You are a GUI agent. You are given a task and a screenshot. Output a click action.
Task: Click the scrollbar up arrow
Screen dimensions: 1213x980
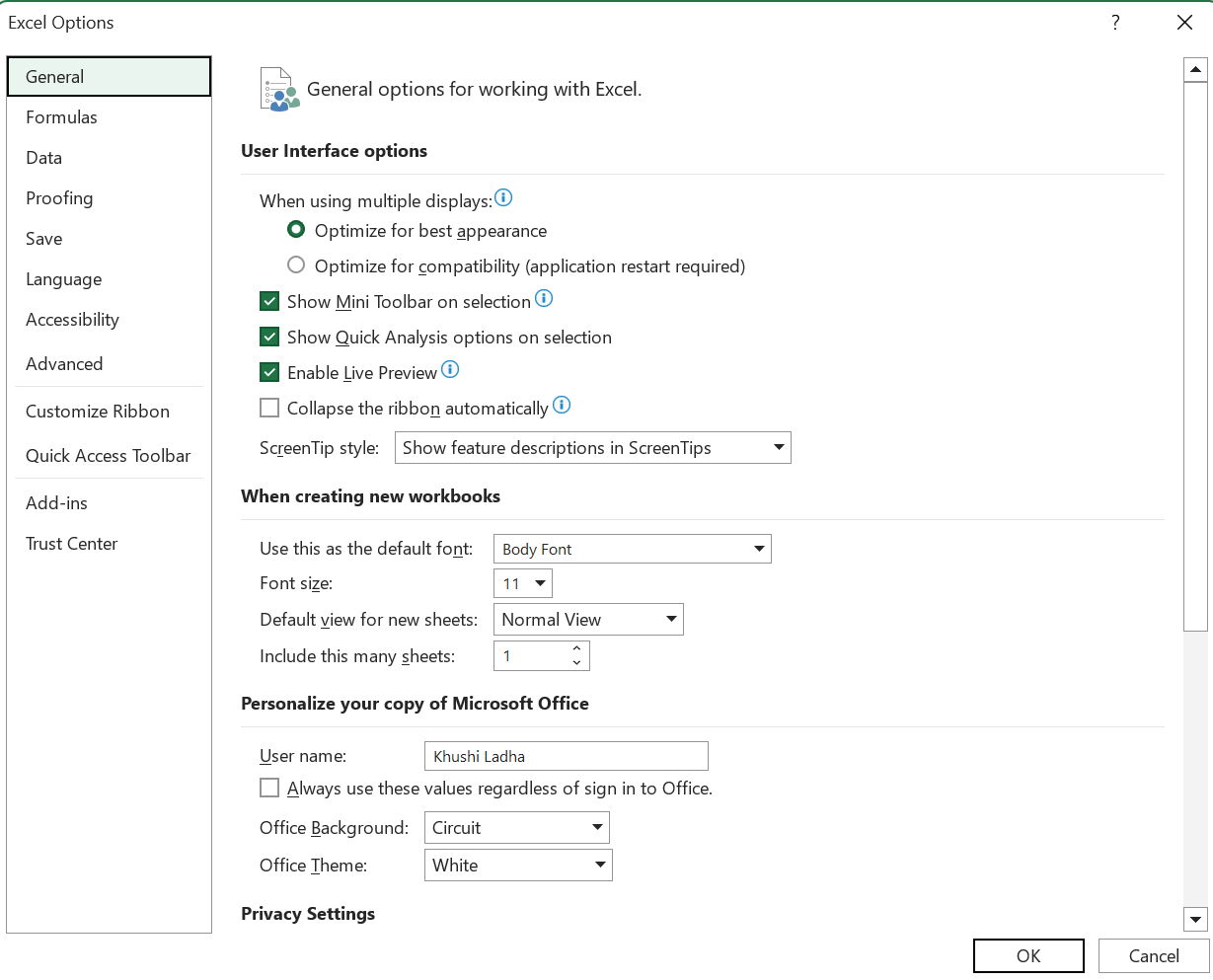[1195, 69]
